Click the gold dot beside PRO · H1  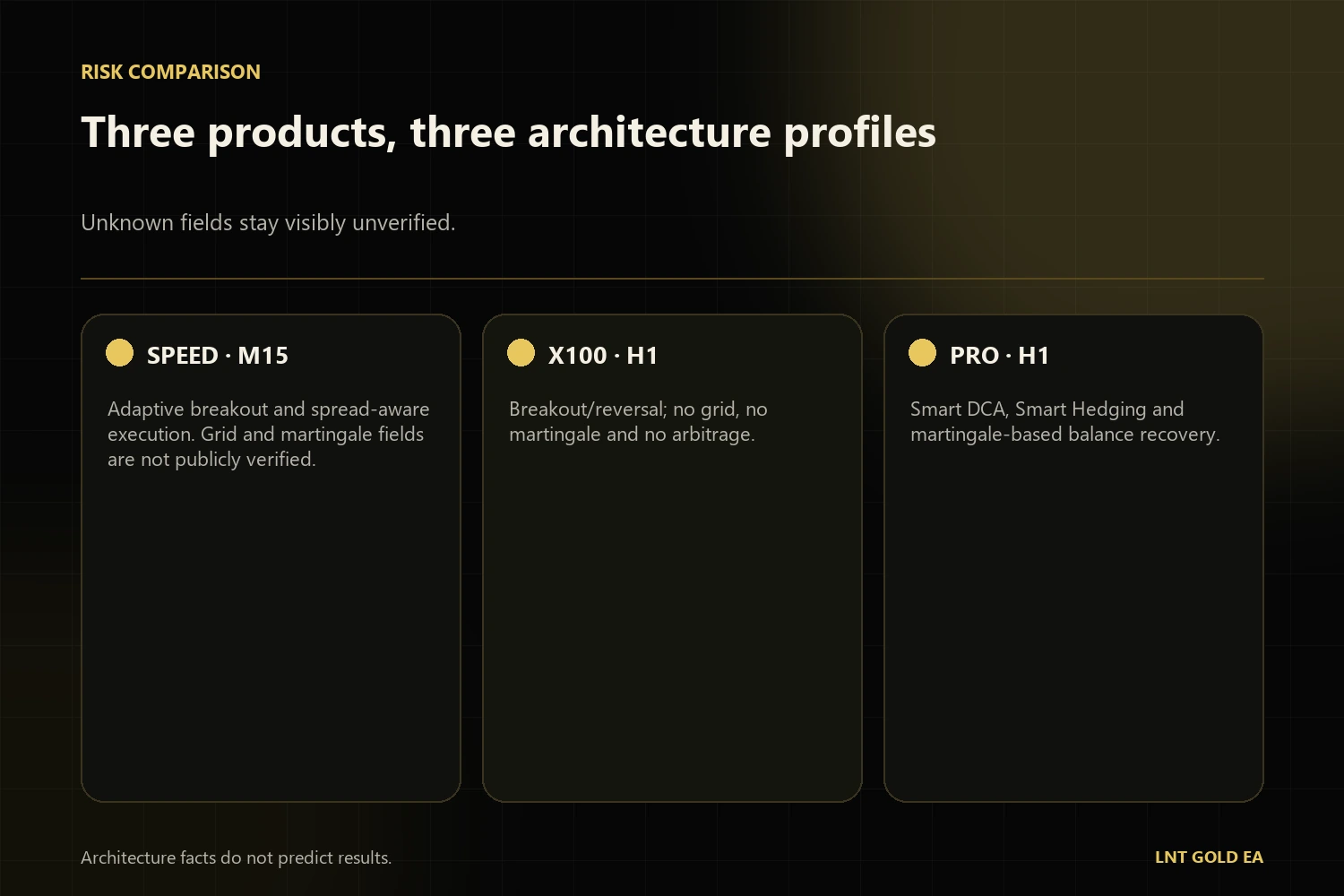[922, 353]
